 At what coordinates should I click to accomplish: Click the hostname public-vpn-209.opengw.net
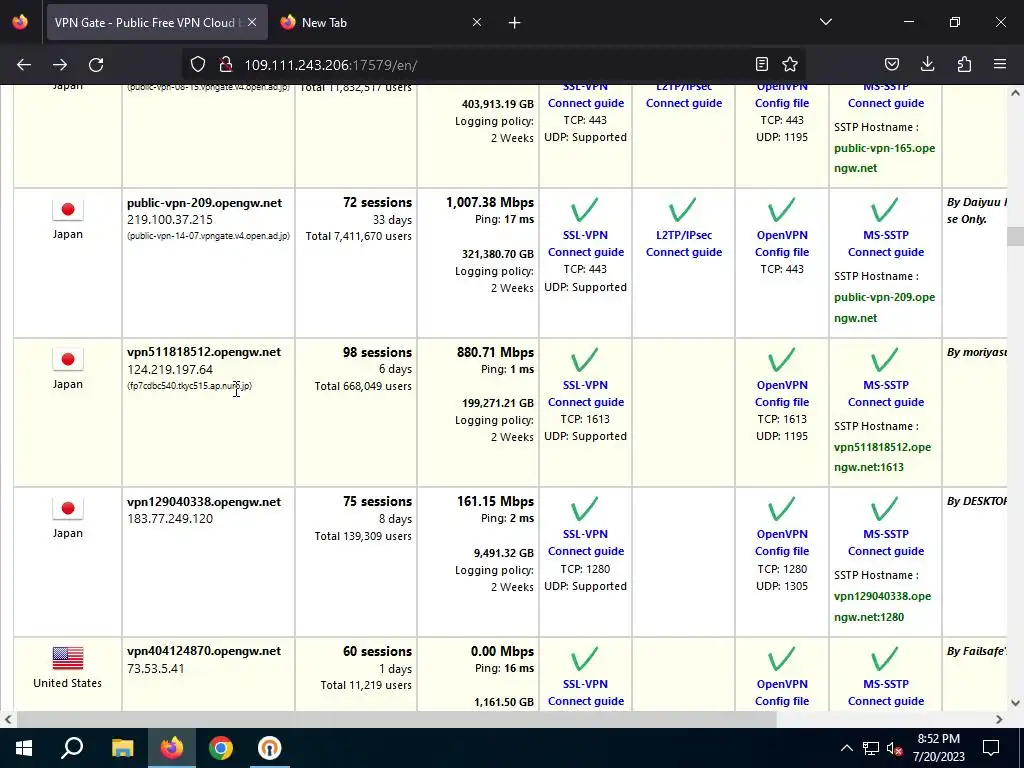tap(204, 202)
